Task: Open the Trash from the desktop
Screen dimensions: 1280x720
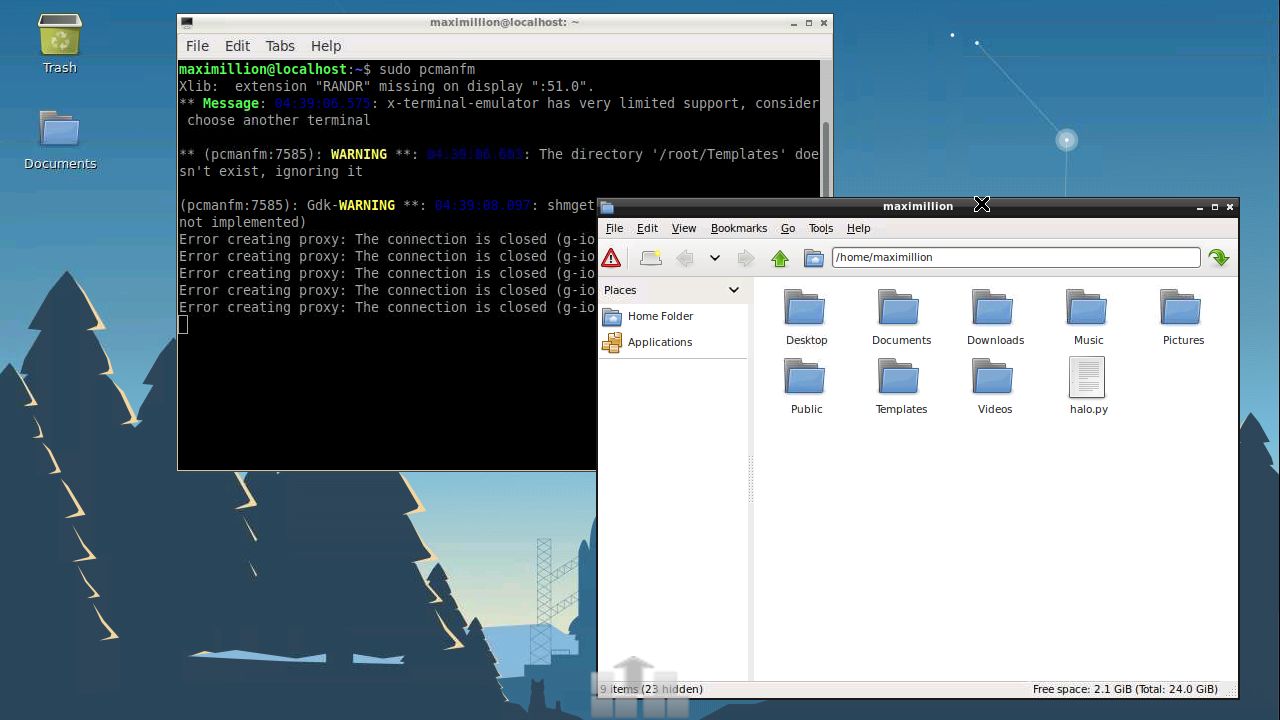Action: click(x=59, y=38)
